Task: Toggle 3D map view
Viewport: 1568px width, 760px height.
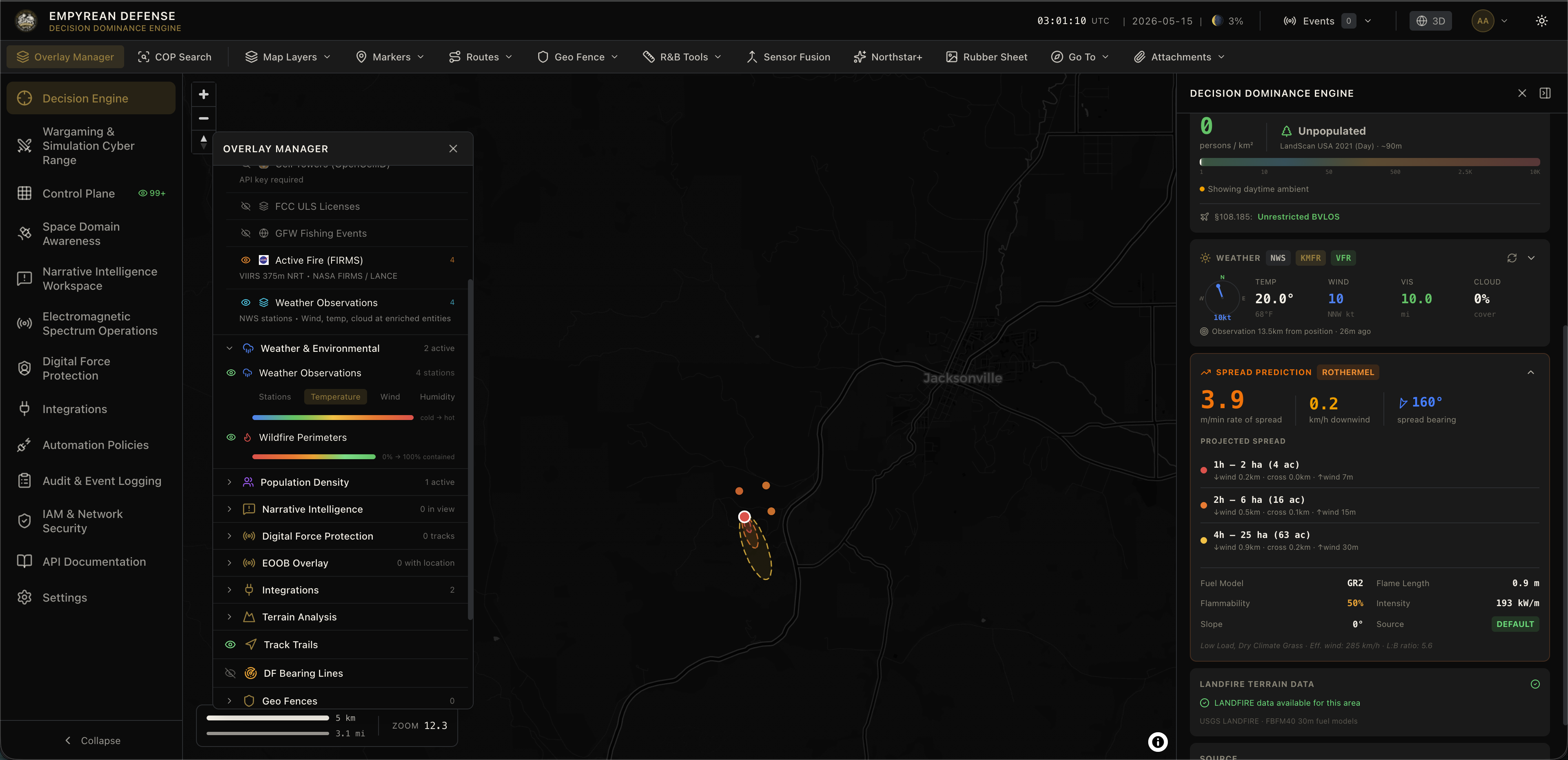Action: point(1430,21)
